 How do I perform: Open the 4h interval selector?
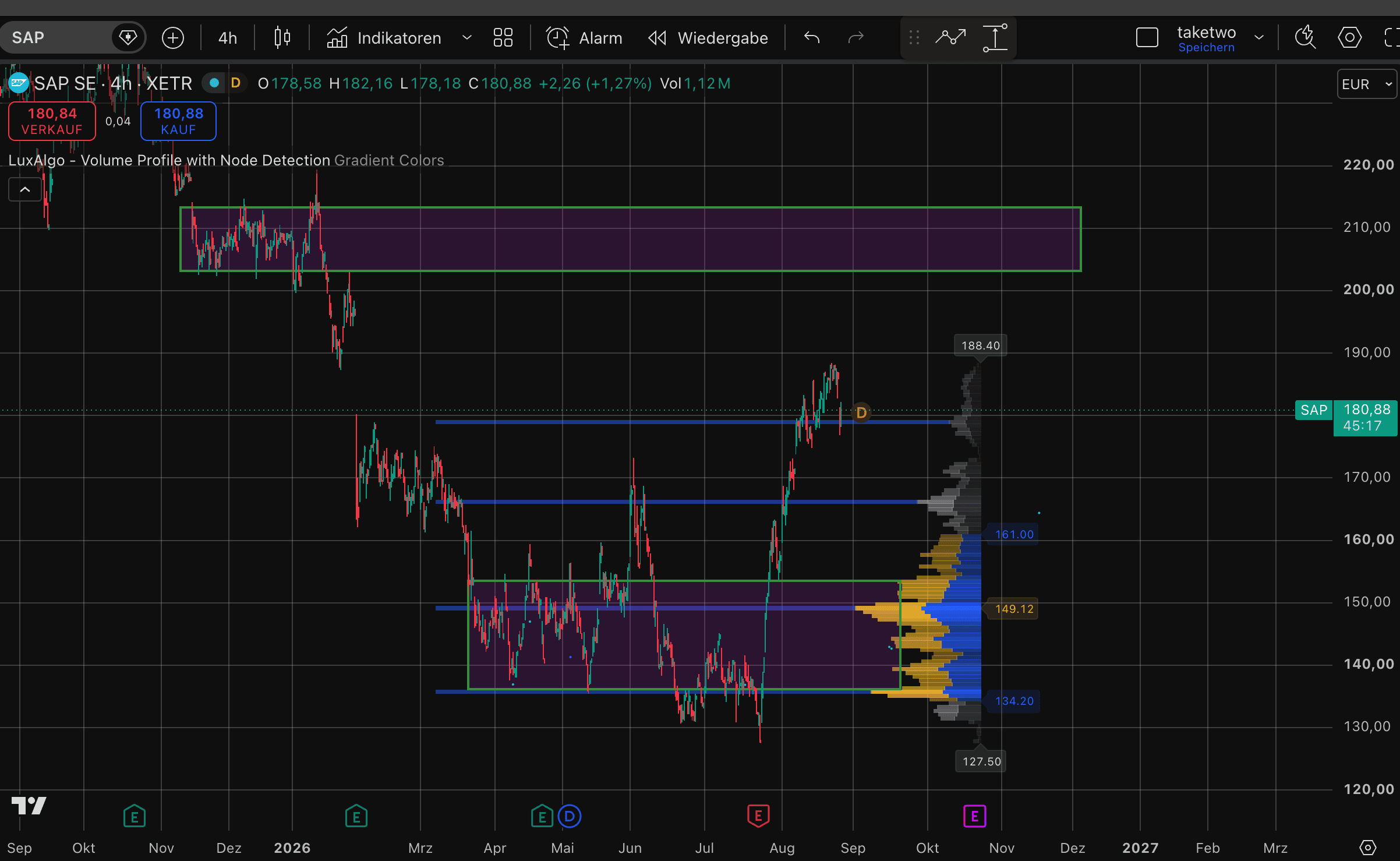coord(228,38)
